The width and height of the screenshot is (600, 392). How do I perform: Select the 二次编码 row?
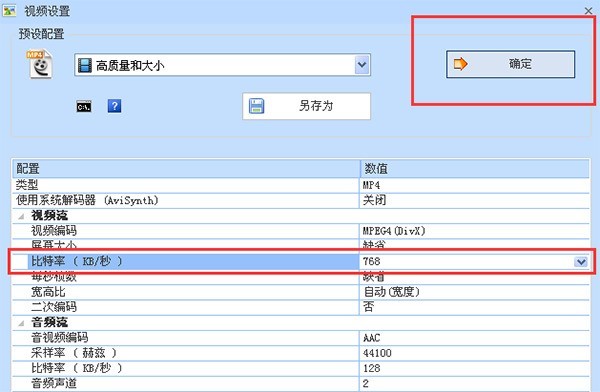click(x=301, y=307)
